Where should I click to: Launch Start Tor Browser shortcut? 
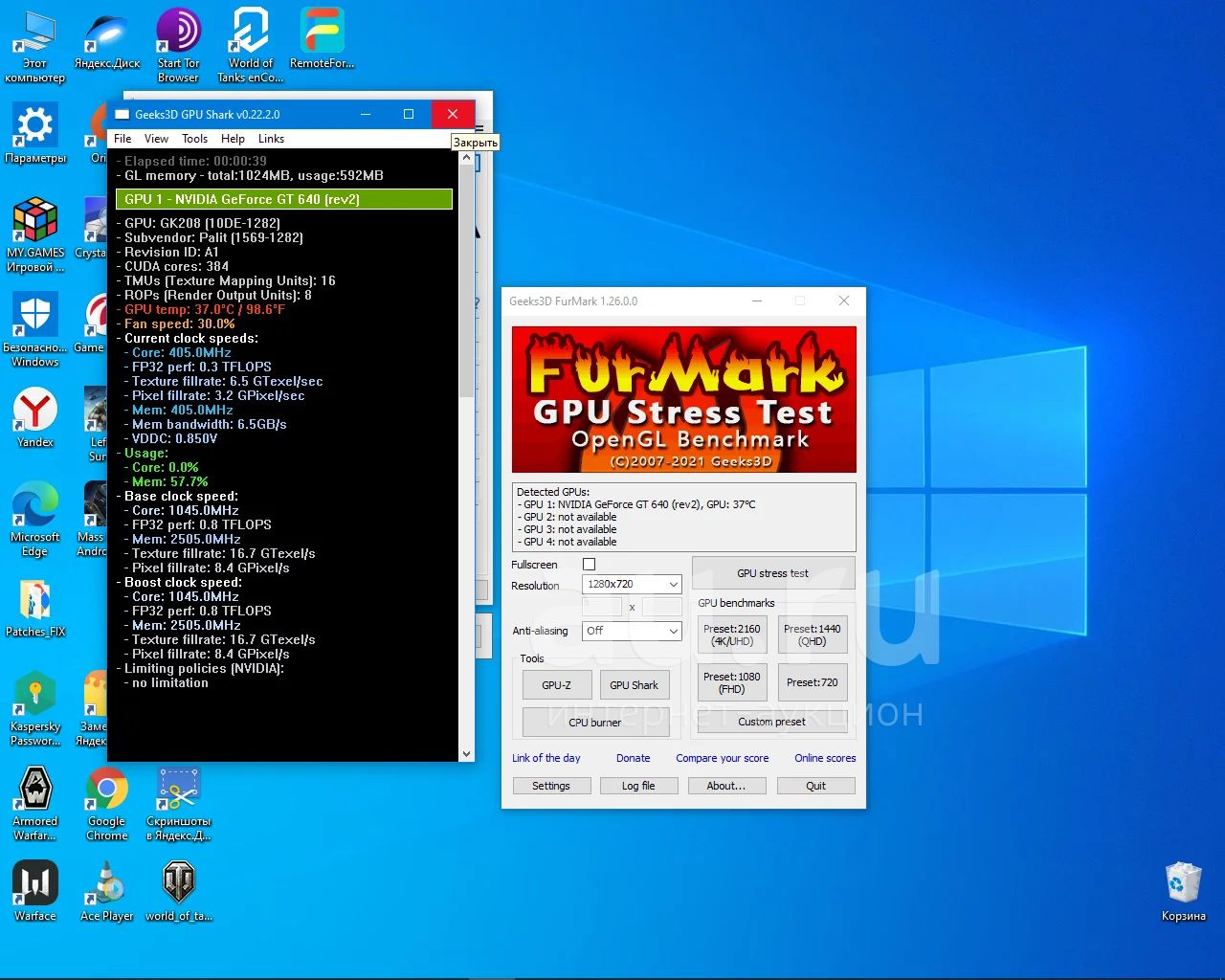[178, 46]
